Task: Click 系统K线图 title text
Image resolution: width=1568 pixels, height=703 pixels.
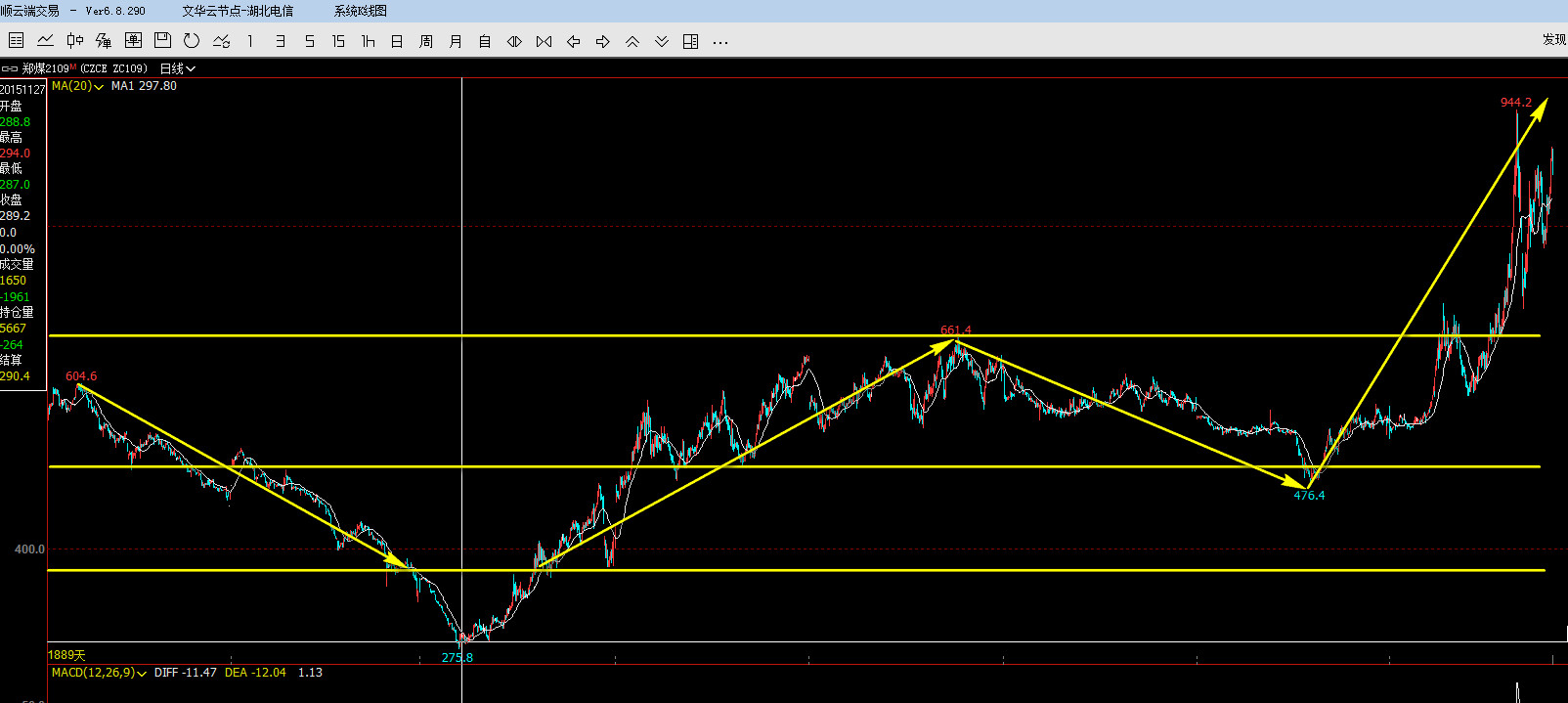Action: coord(361,11)
